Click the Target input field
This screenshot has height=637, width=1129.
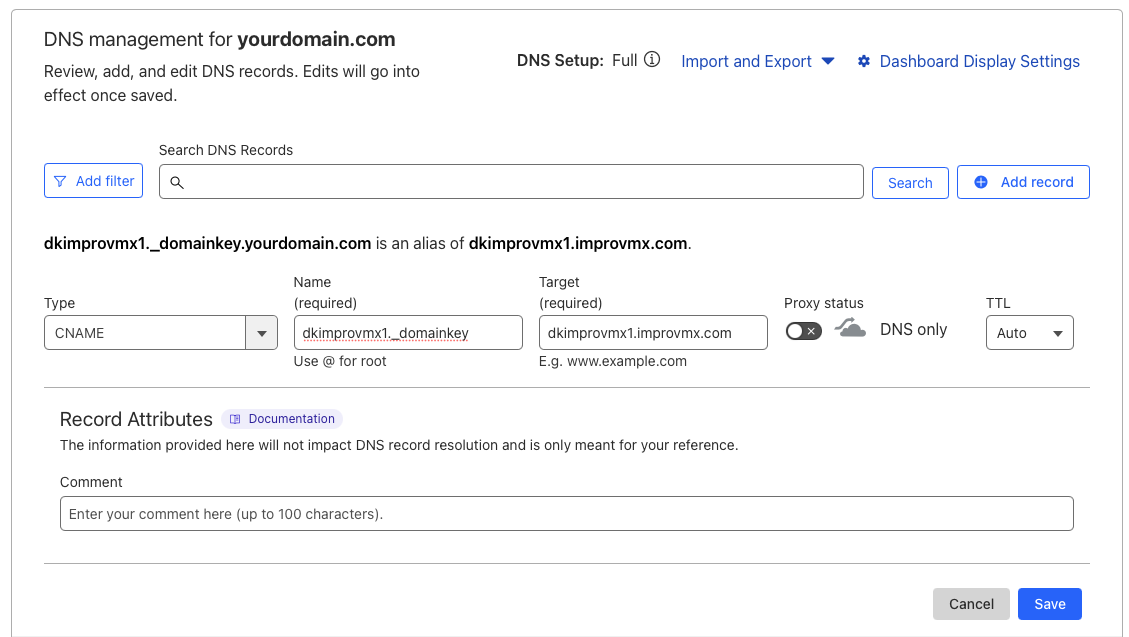tap(652, 333)
